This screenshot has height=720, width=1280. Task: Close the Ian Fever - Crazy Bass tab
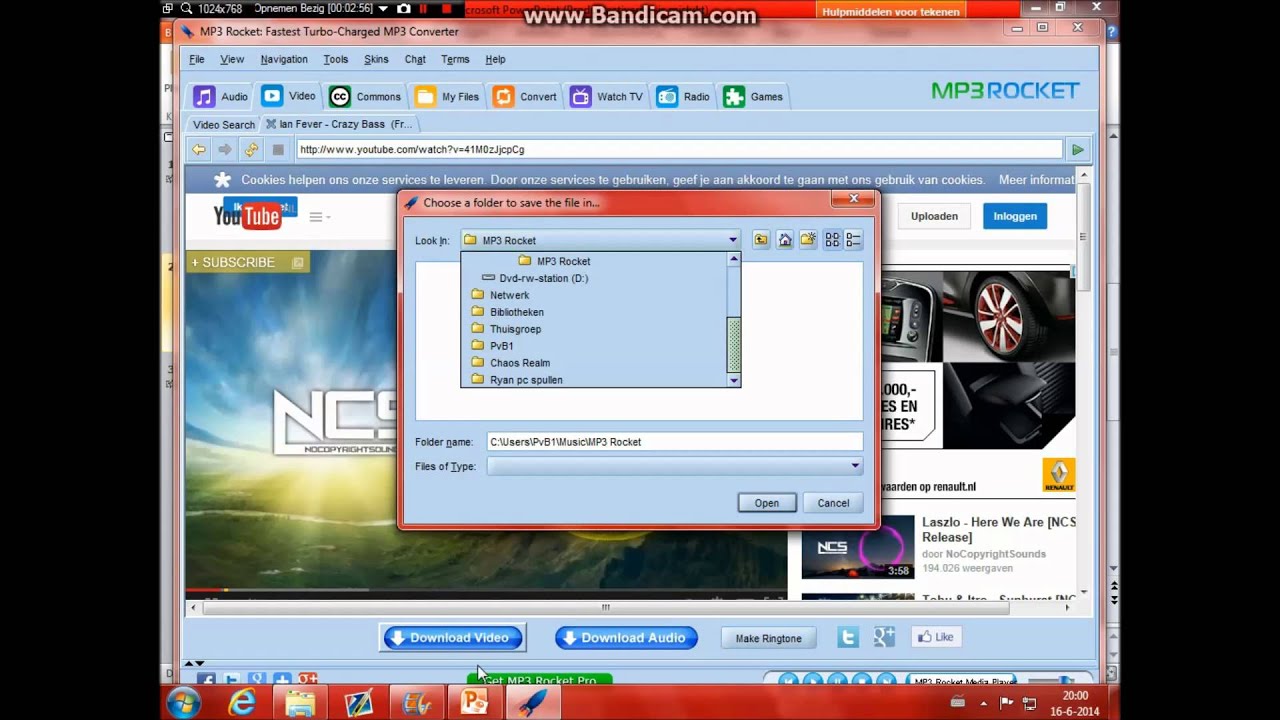click(x=270, y=124)
